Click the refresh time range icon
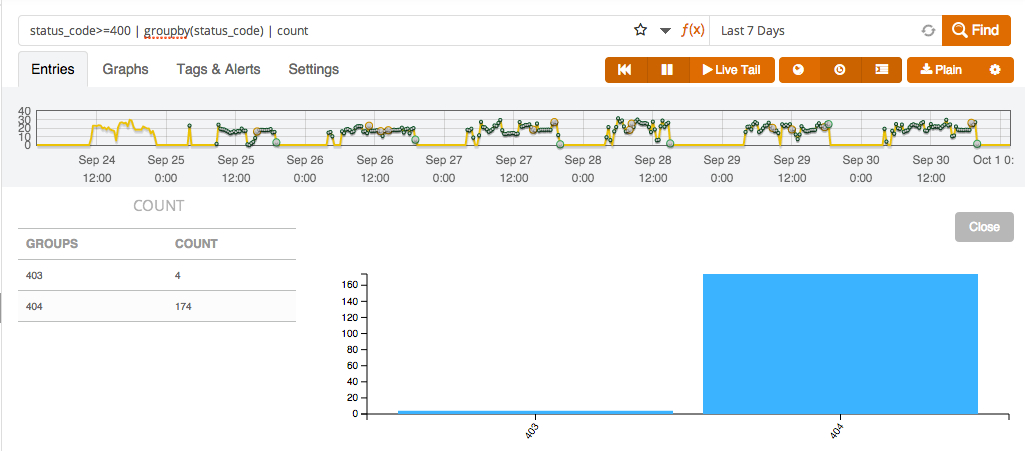This screenshot has height=451, width=1025. pos(928,31)
